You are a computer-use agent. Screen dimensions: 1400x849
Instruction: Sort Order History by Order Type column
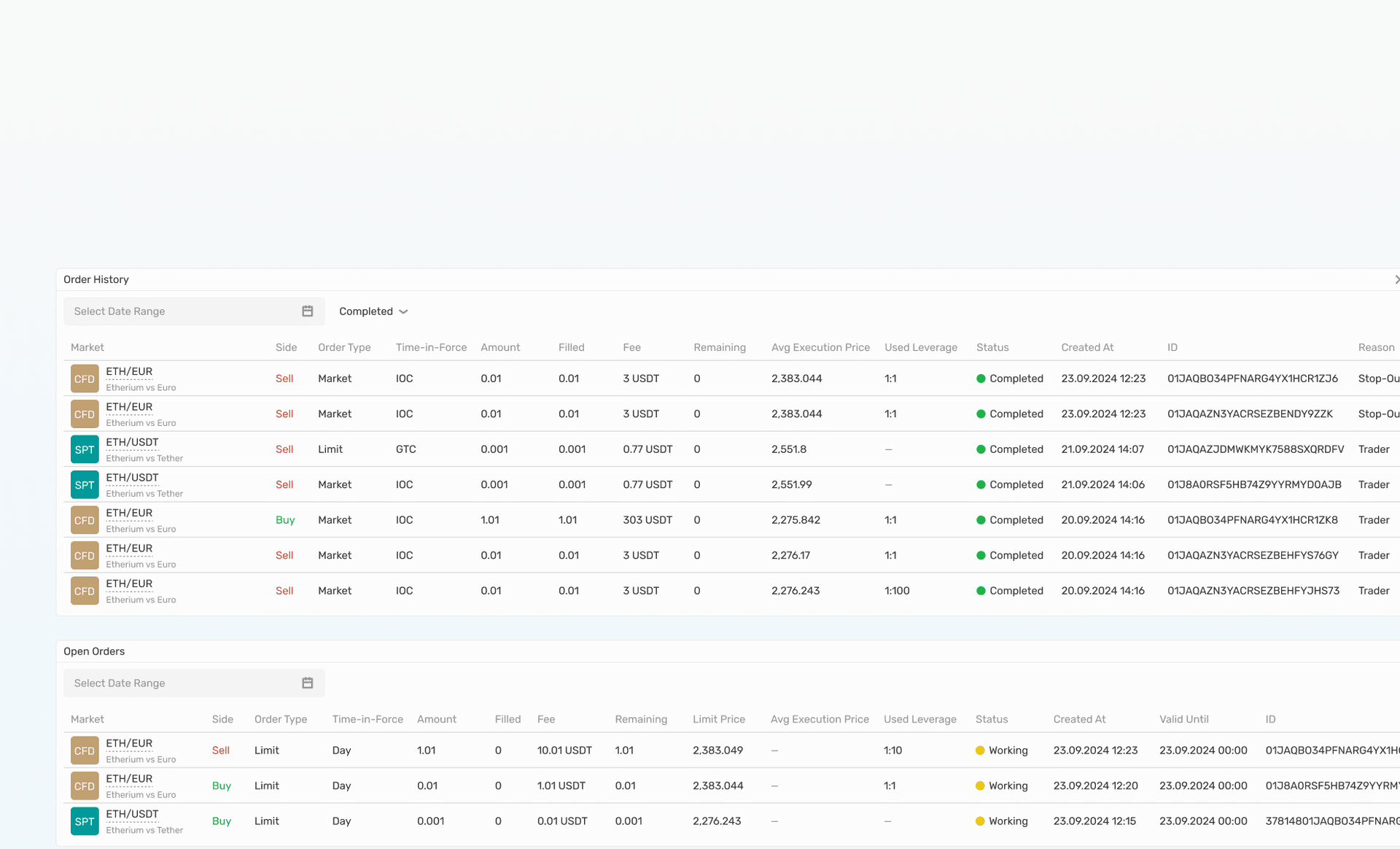344,347
